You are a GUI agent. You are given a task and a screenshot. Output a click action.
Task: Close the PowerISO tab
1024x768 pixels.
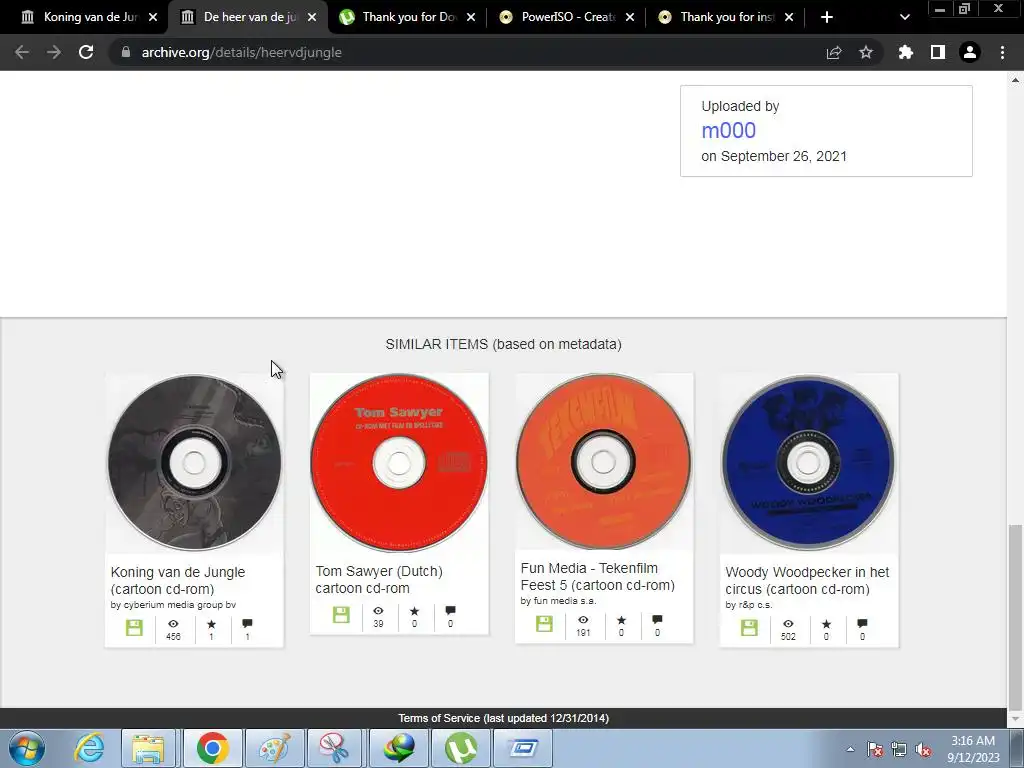[x=630, y=17]
